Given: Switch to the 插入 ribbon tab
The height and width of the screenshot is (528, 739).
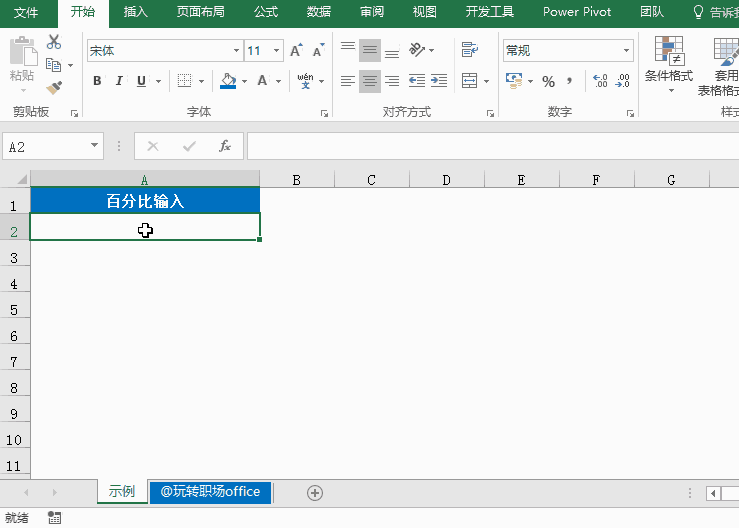Looking at the screenshot, I should pos(135,12).
